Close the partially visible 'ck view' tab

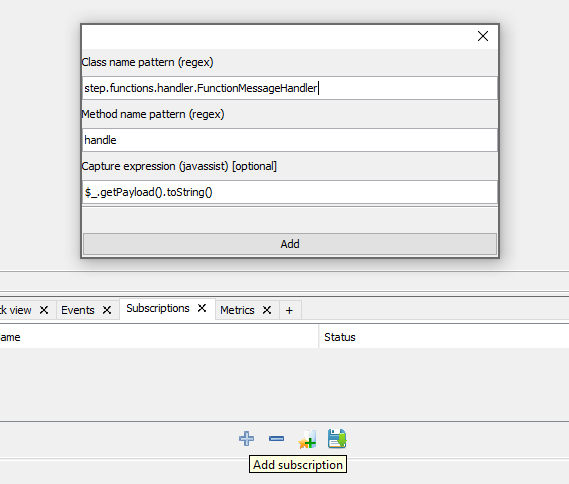click(44, 310)
